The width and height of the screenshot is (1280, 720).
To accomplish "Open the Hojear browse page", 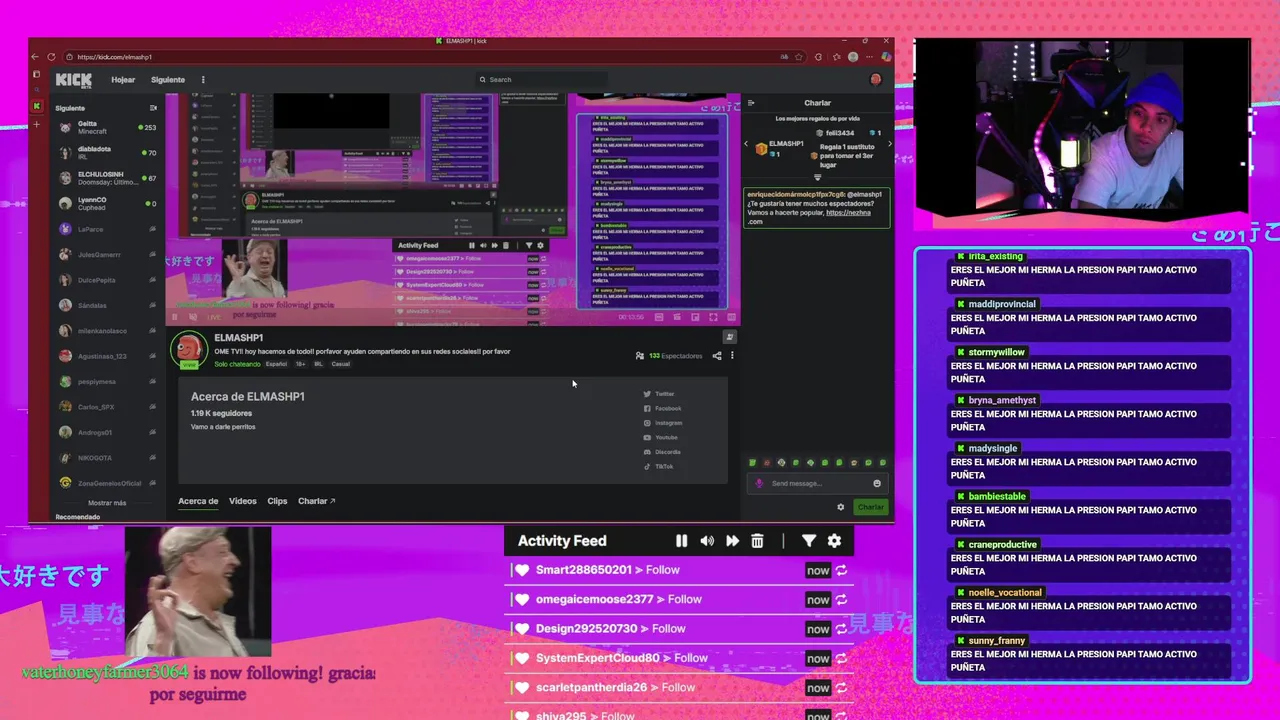I will (x=123, y=80).
